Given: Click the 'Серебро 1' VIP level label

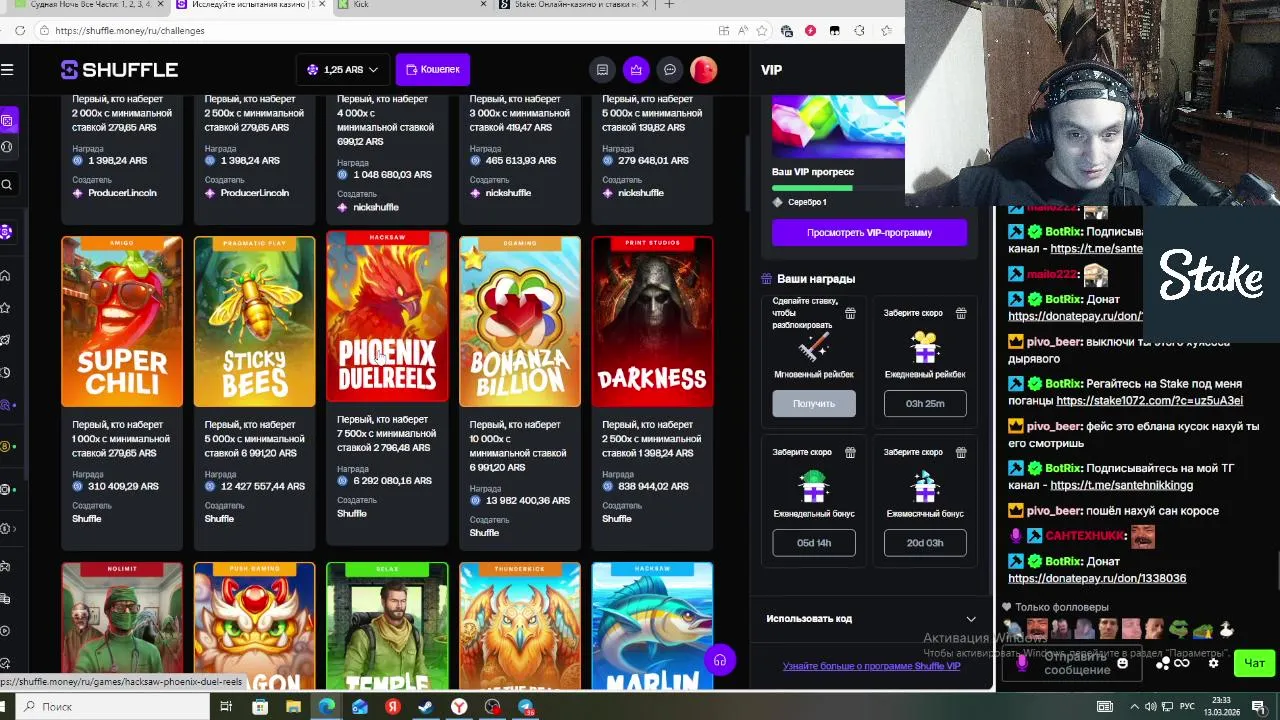Looking at the screenshot, I should pyautogui.click(x=807, y=202).
